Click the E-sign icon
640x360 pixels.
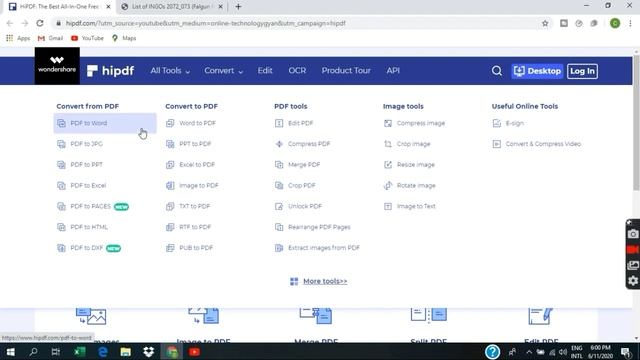tap(497, 123)
